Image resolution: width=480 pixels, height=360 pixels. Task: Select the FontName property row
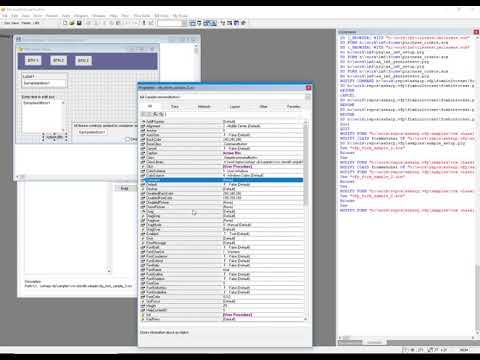click(x=222, y=270)
